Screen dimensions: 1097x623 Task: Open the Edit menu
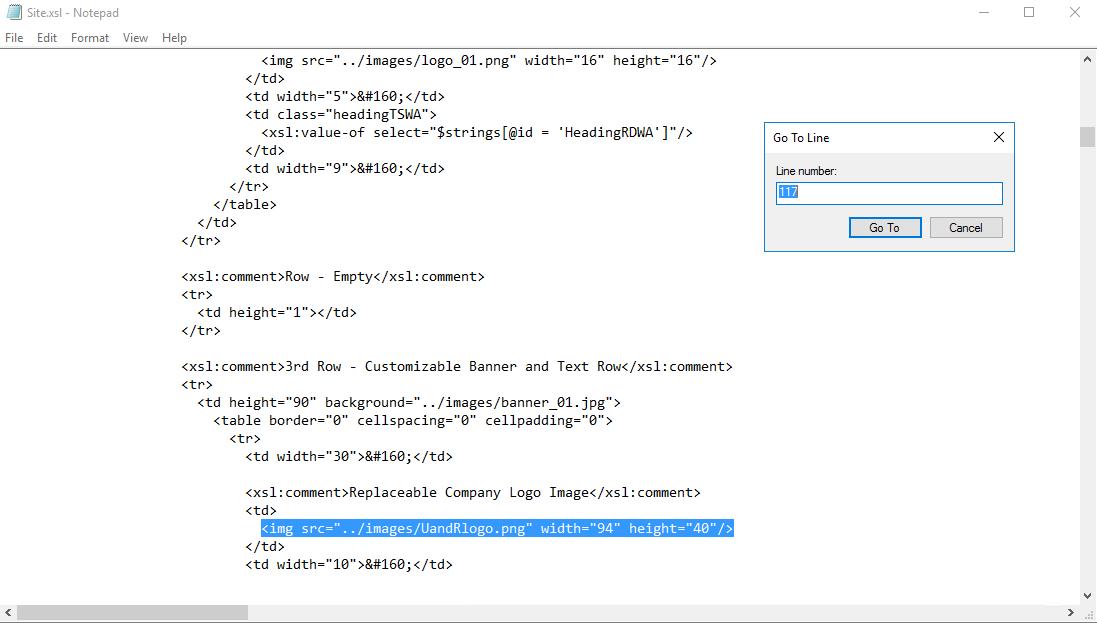[46, 37]
